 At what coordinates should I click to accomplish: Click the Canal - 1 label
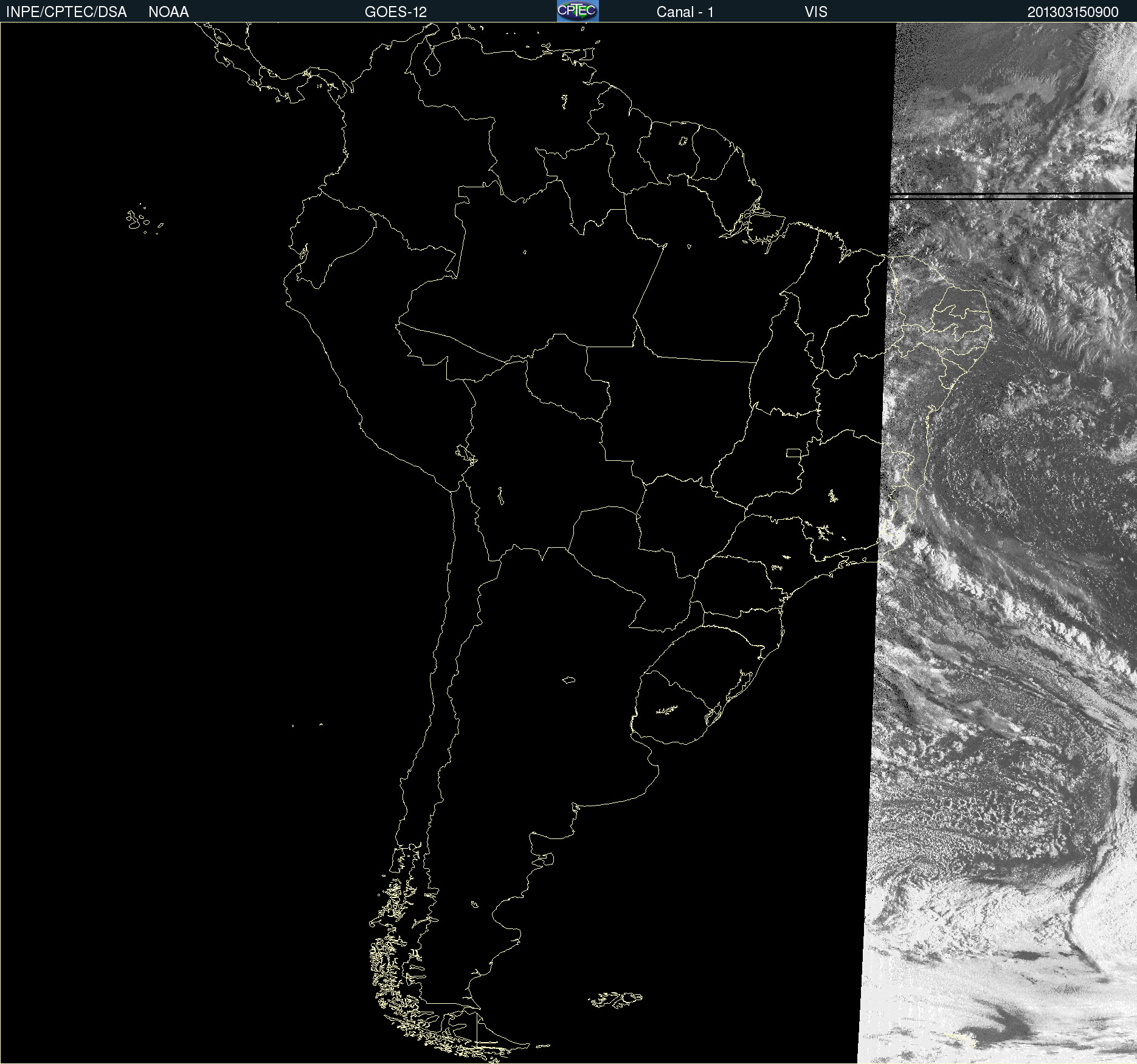pyautogui.click(x=685, y=12)
